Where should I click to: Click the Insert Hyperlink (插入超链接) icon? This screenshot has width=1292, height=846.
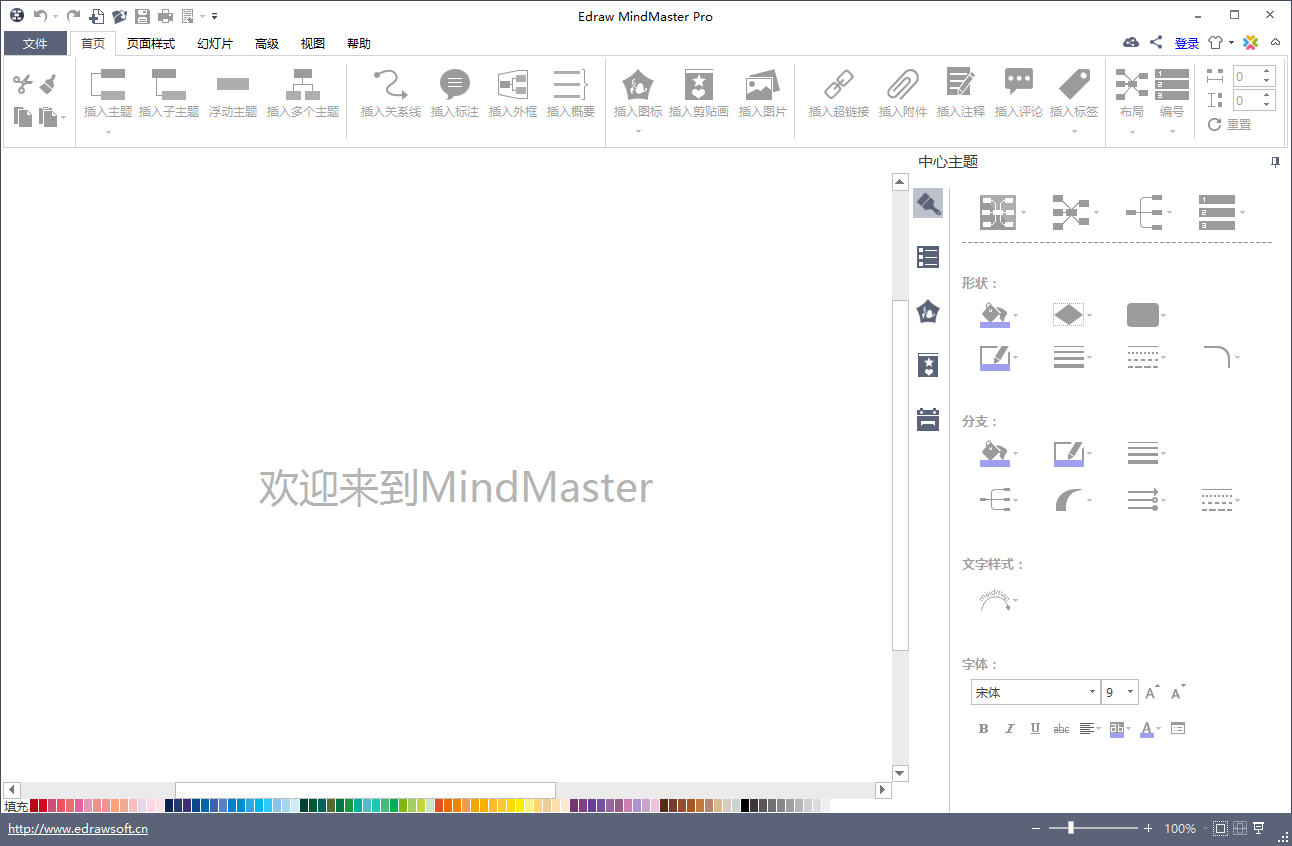click(x=839, y=85)
